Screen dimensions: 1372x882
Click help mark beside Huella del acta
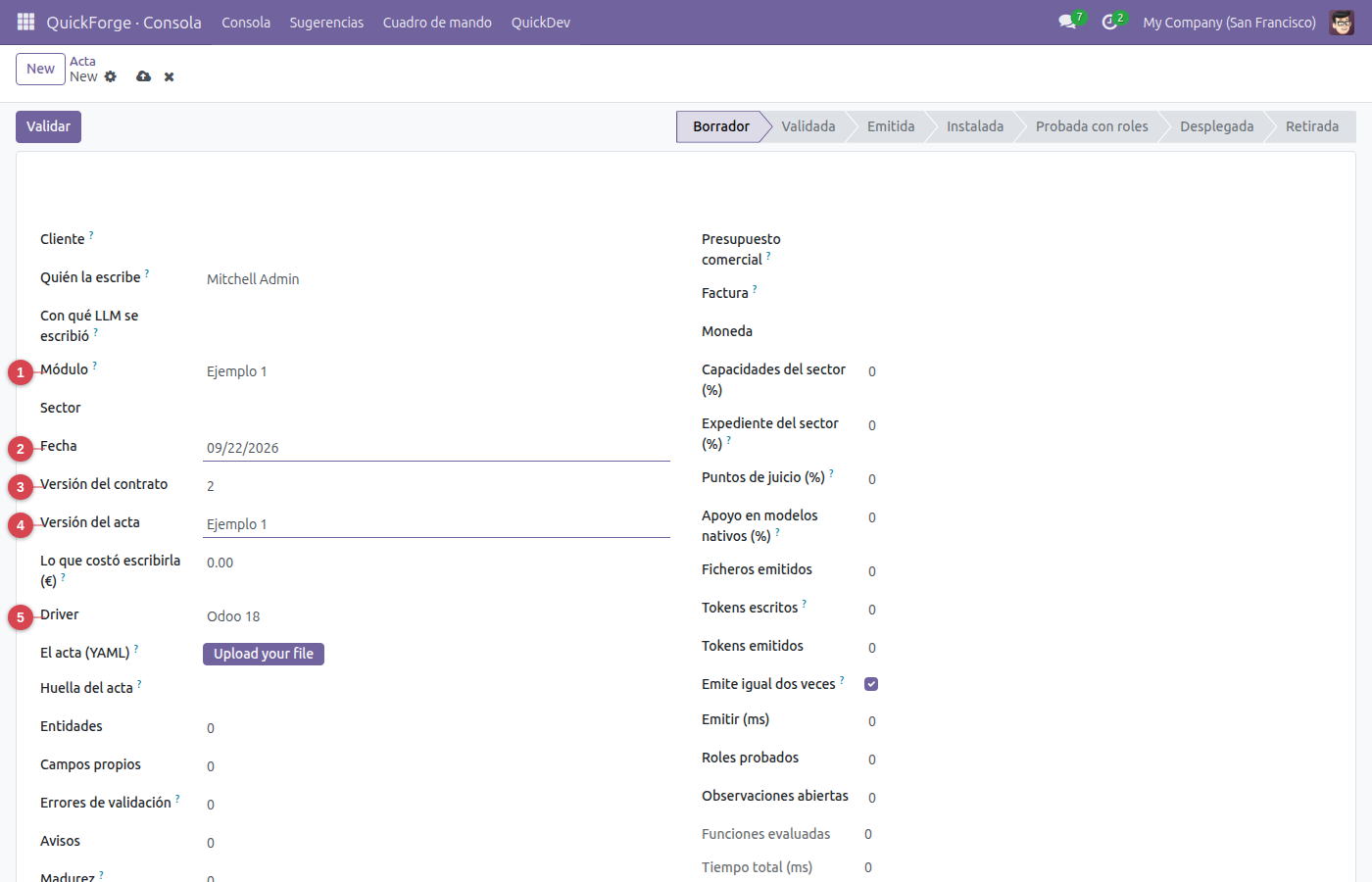139,684
